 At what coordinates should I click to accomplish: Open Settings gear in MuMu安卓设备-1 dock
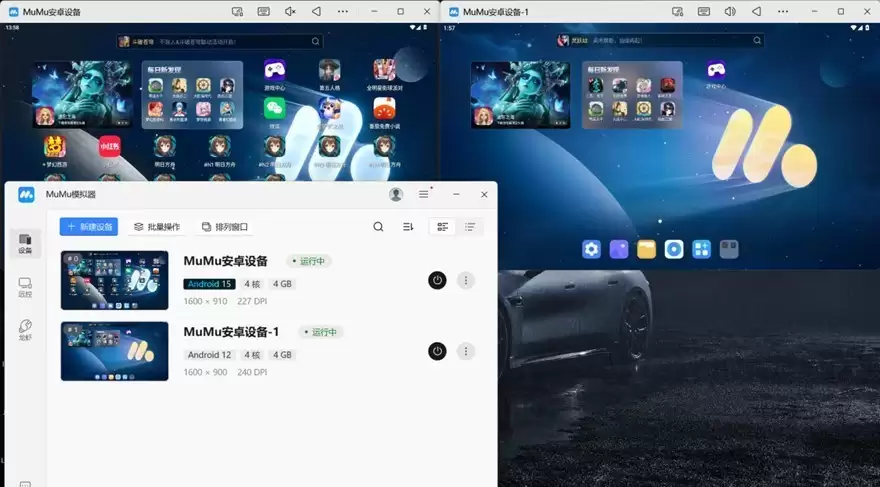(592, 249)
